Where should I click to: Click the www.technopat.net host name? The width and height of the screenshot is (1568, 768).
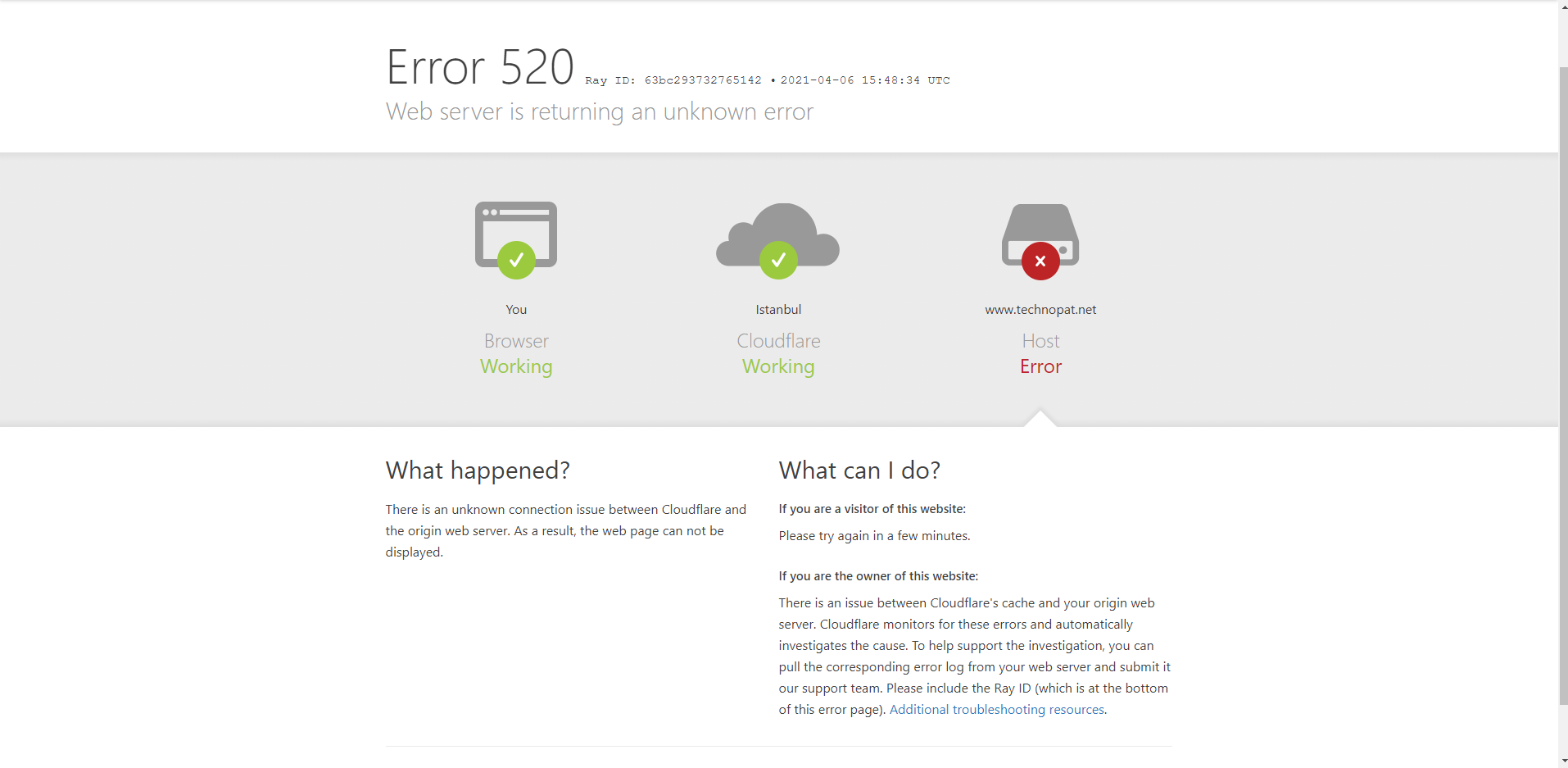click(x=1040, y=310)
